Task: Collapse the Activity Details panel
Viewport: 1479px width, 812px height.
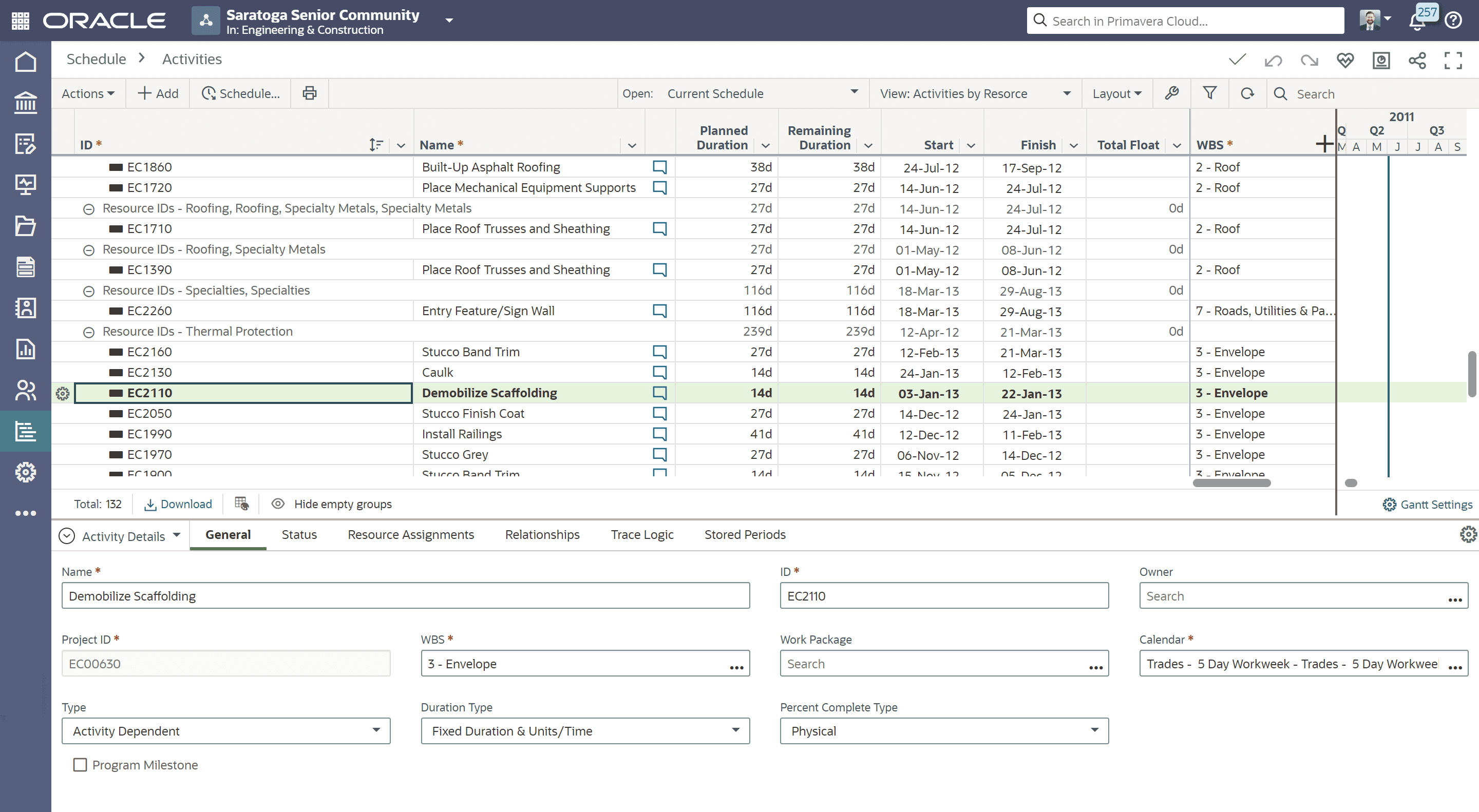Action: coord(67,535)
